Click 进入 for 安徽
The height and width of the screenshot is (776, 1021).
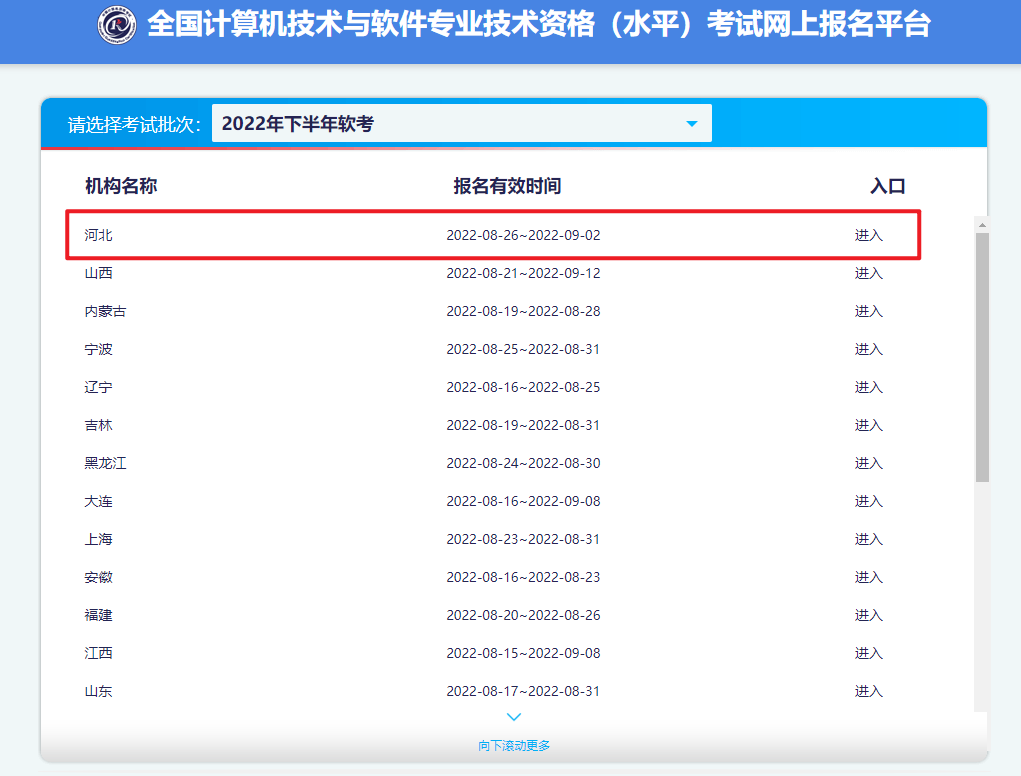click(x=868, y=577)
